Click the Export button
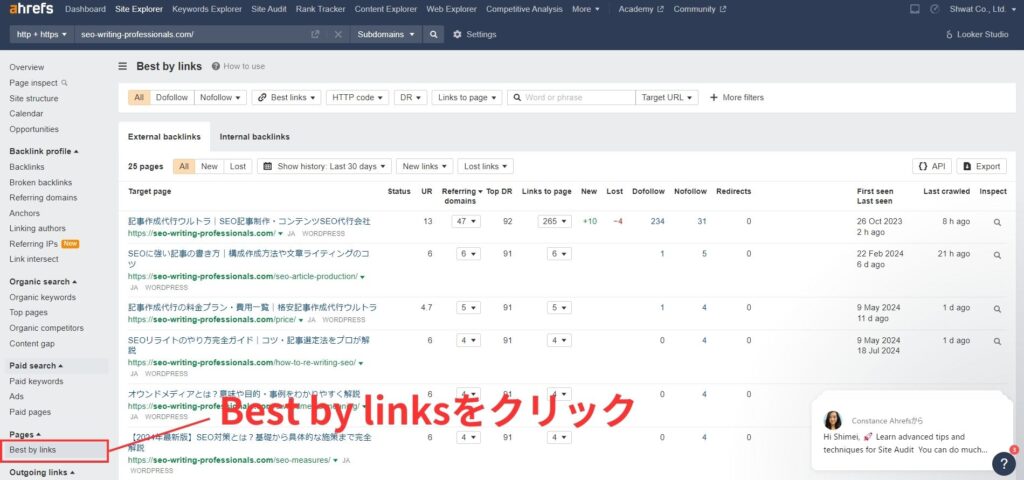1024x480 pixels. (x=982, y=167)
